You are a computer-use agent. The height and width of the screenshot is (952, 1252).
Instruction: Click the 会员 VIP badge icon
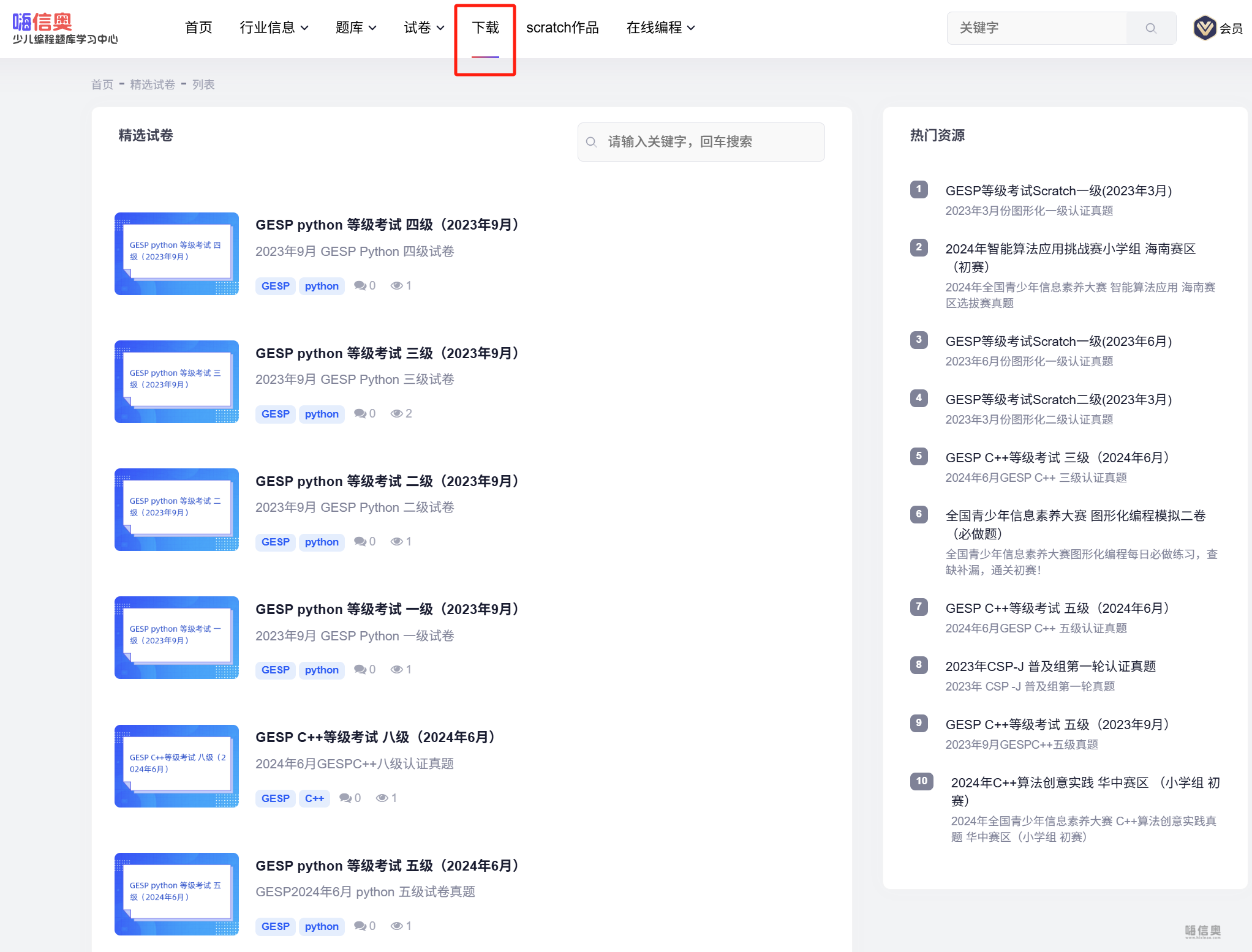click(1204, 28)
